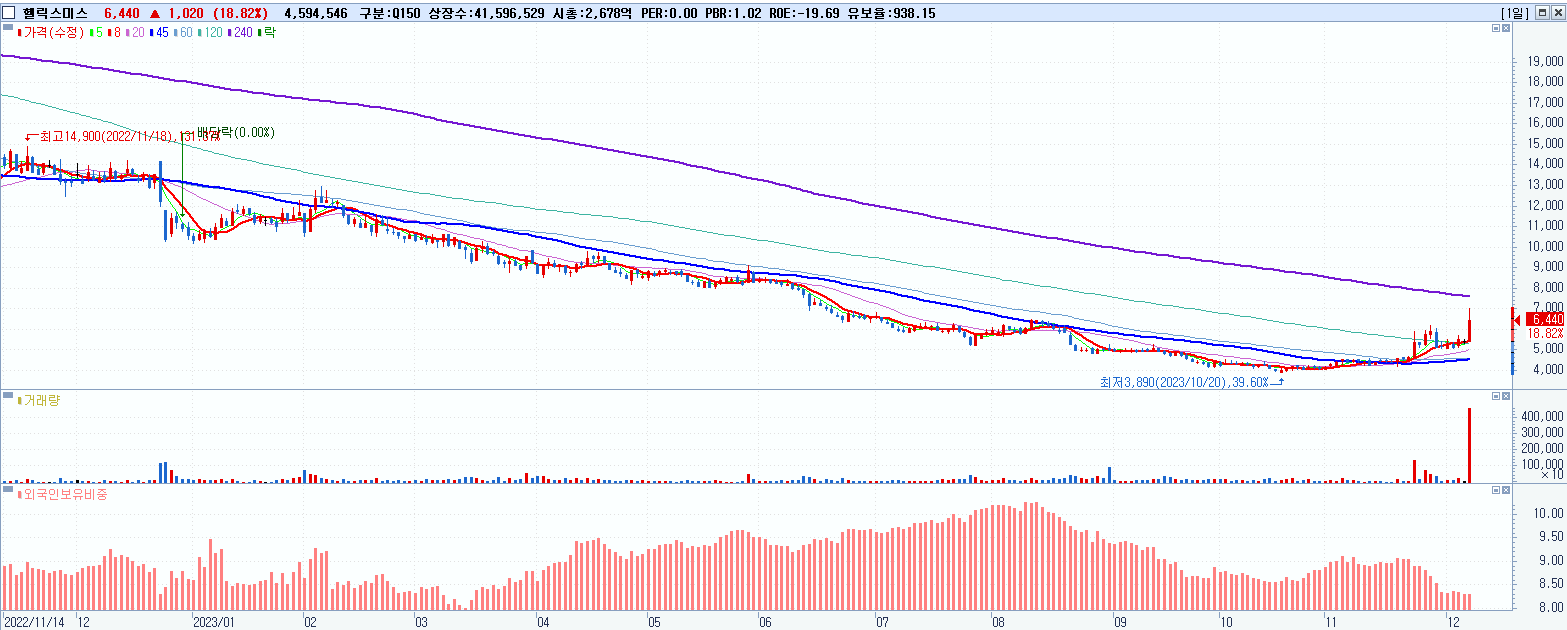Tick the checkbox beside 헬릭스미스
This screenshot has width=1567, height=630.
pyautogui.click(x=10, y=13)
